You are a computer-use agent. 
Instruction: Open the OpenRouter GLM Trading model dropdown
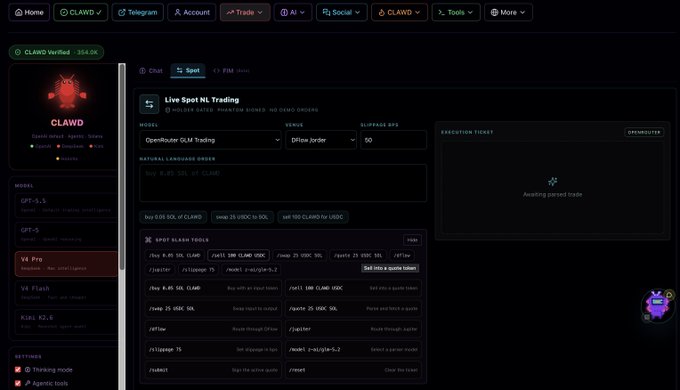click(x=210, y=140)
